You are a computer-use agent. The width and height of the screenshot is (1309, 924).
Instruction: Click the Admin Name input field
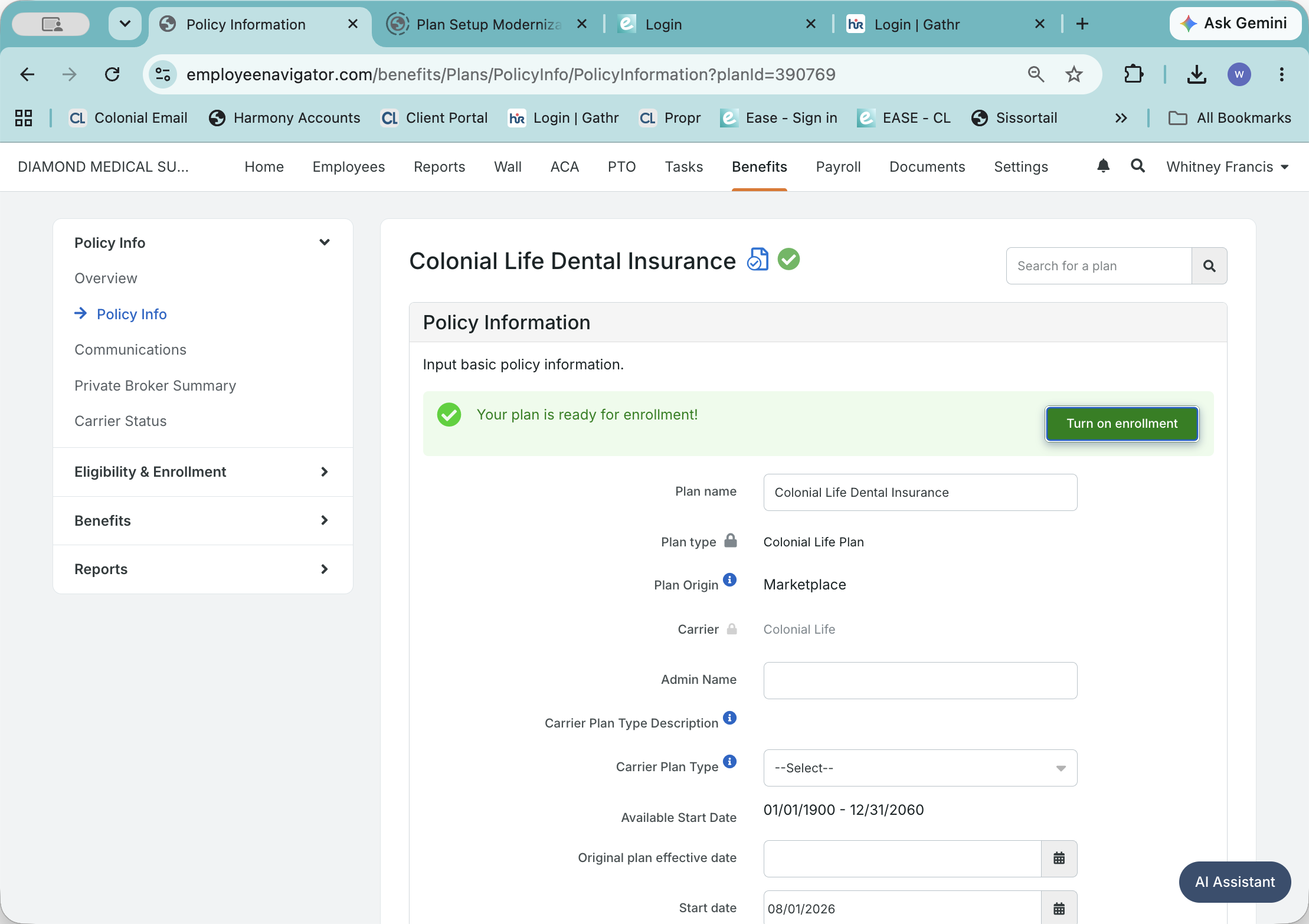click(920, 680)
